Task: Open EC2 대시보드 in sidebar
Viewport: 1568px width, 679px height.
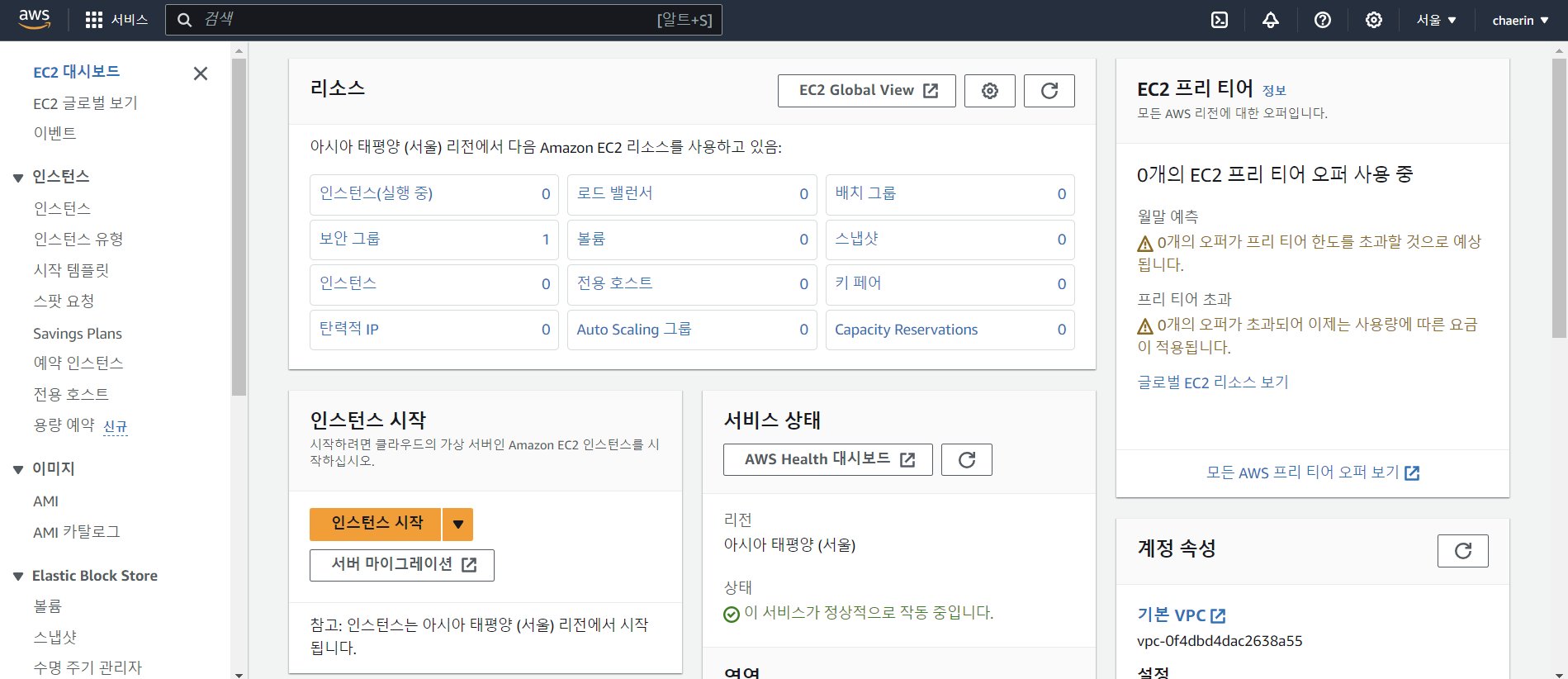Action: coord(77,72)
